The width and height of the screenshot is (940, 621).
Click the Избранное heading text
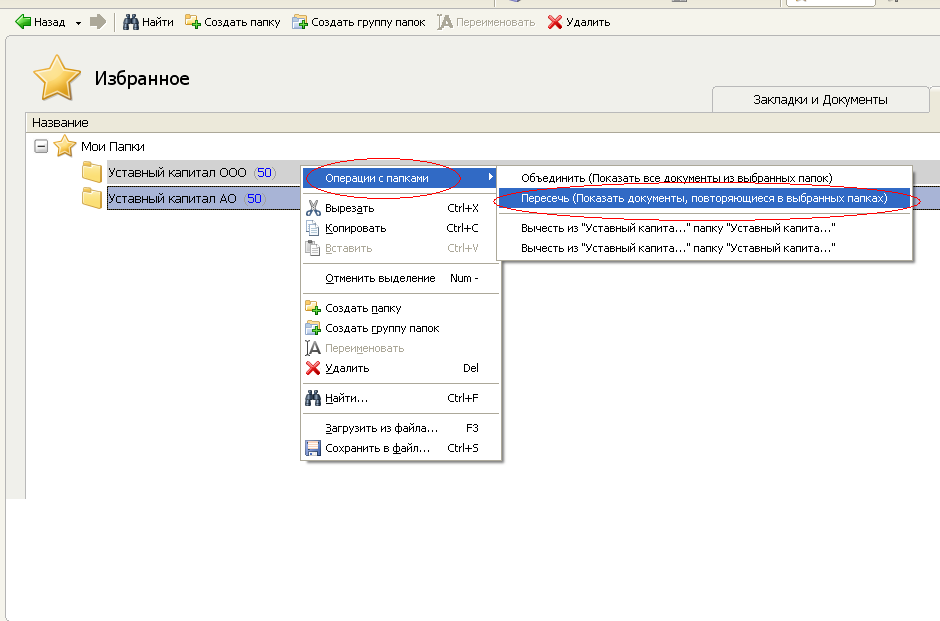(x=142, y=79)
